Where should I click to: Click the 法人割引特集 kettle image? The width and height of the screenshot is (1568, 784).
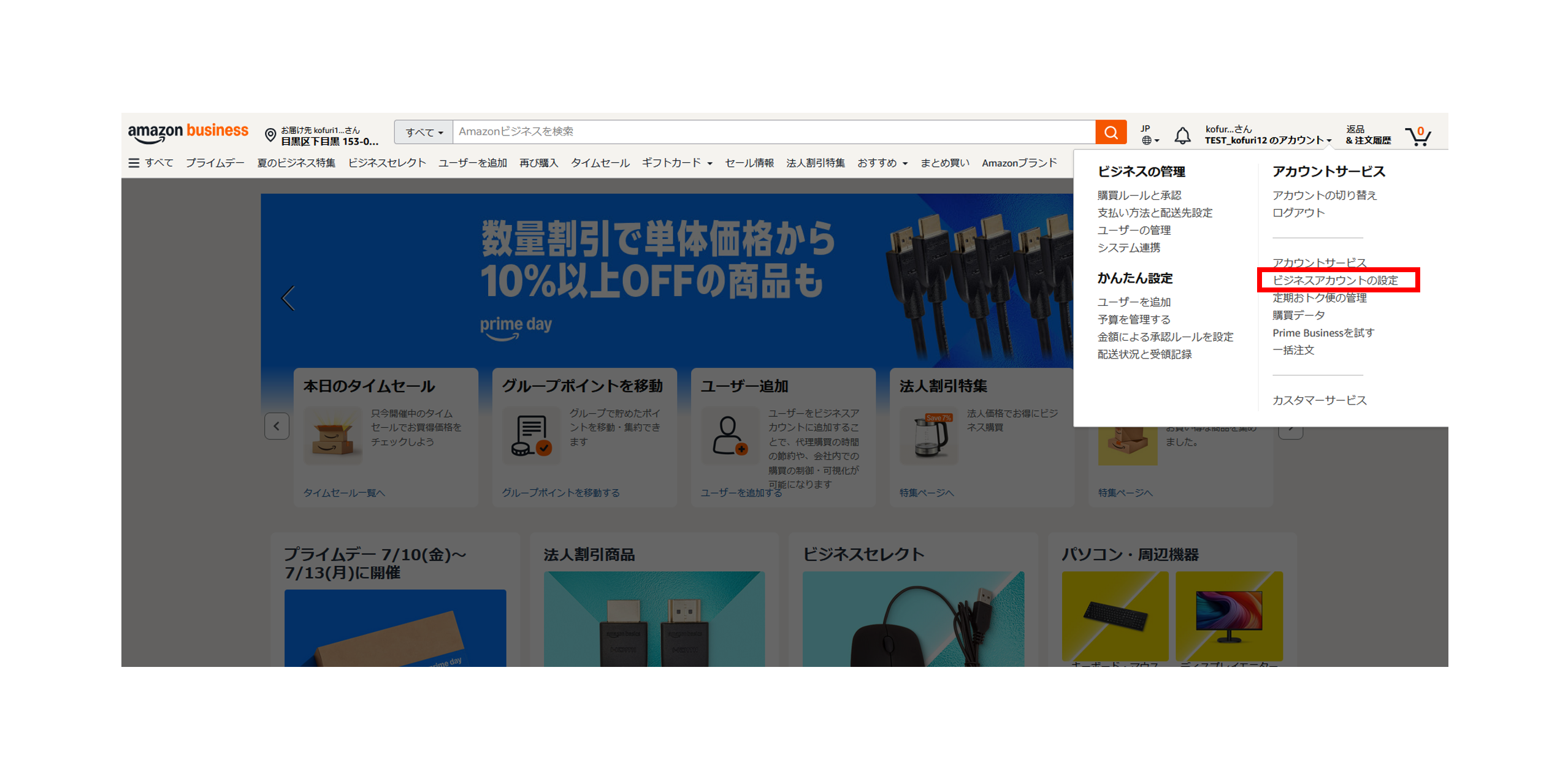[928, 436]
